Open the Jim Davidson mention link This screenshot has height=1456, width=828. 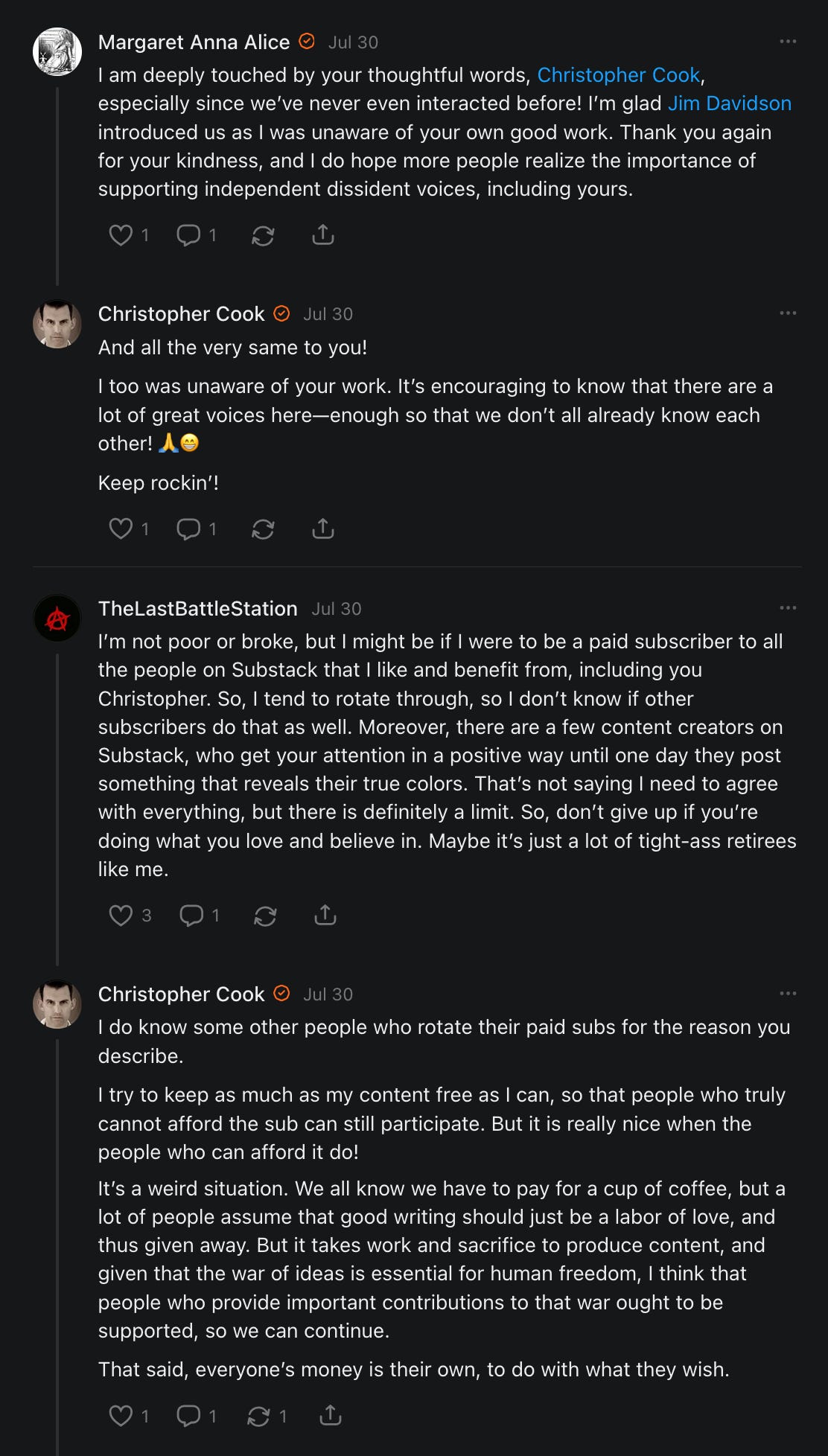729,103
